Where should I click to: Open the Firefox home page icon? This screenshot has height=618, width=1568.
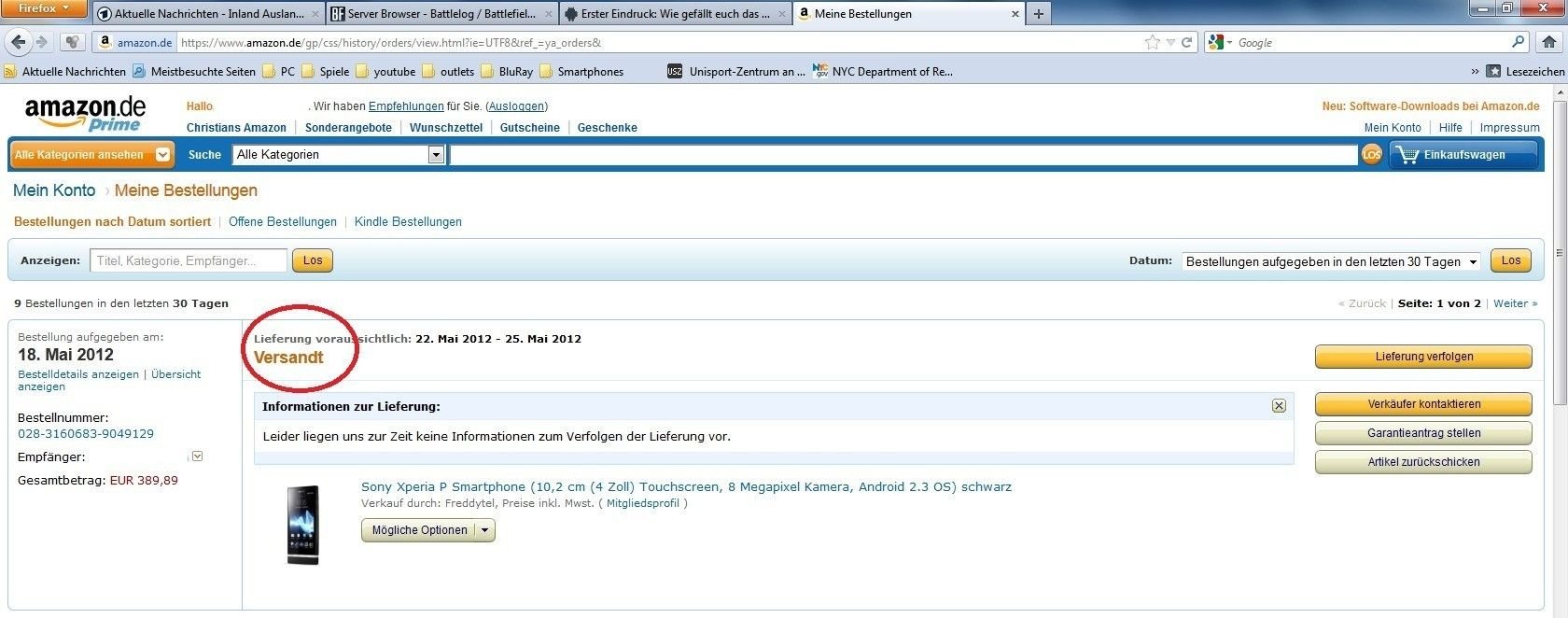(x=1549, y=42)
